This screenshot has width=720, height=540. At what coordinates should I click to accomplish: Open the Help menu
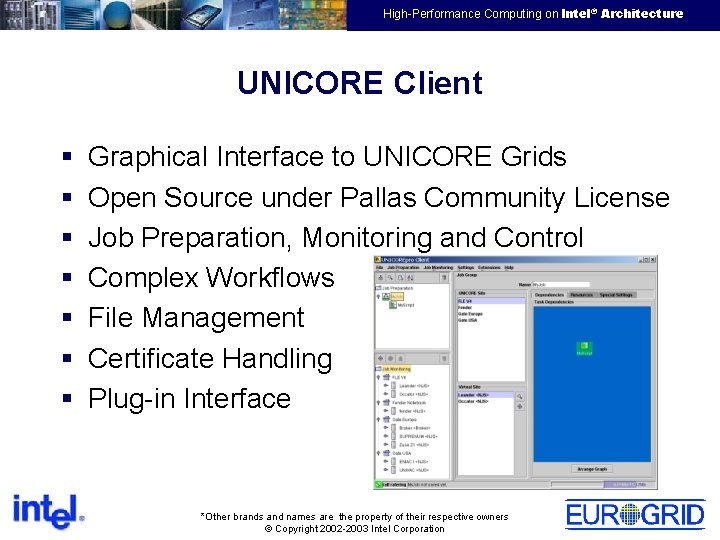[509, 267]
